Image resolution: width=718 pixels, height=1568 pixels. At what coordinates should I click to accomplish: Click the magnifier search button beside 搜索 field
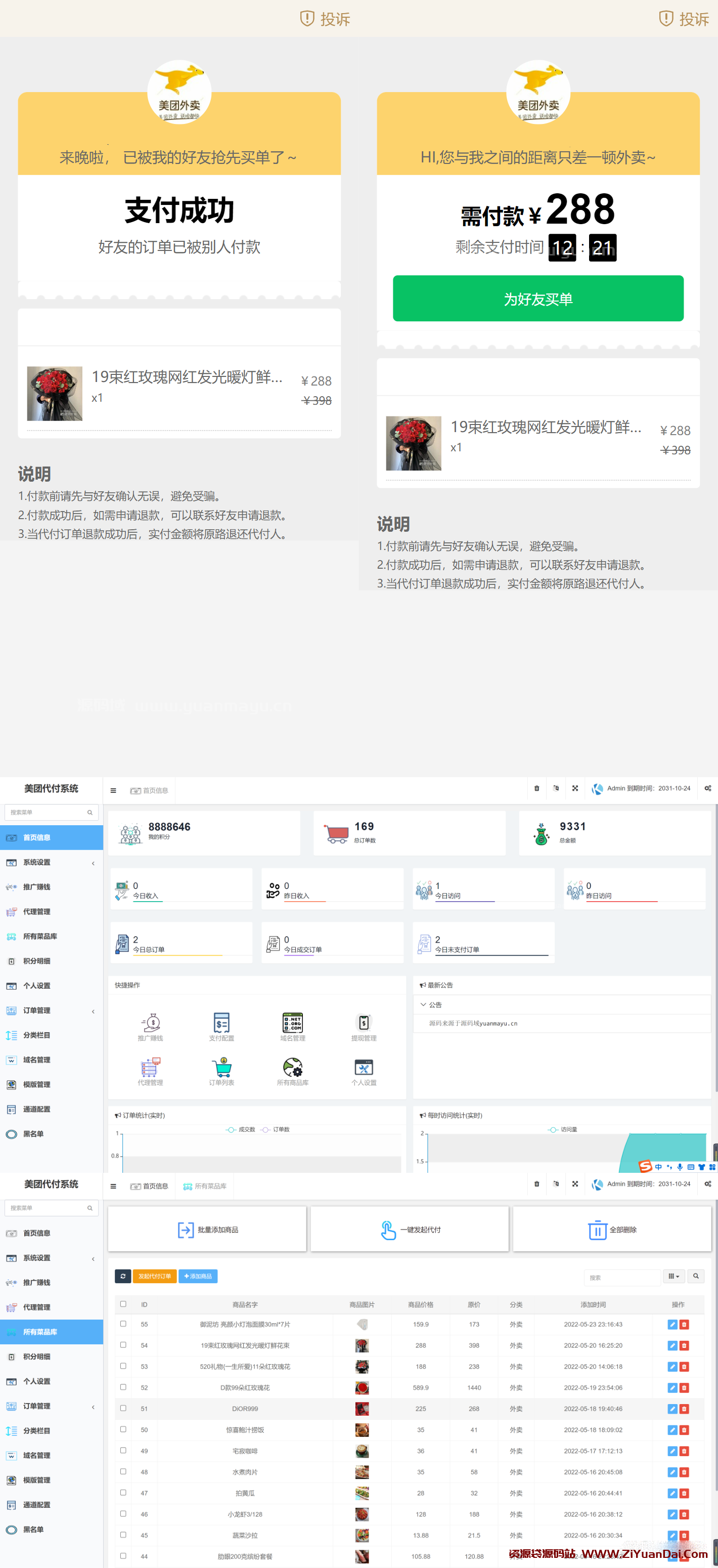point(695,1277)
